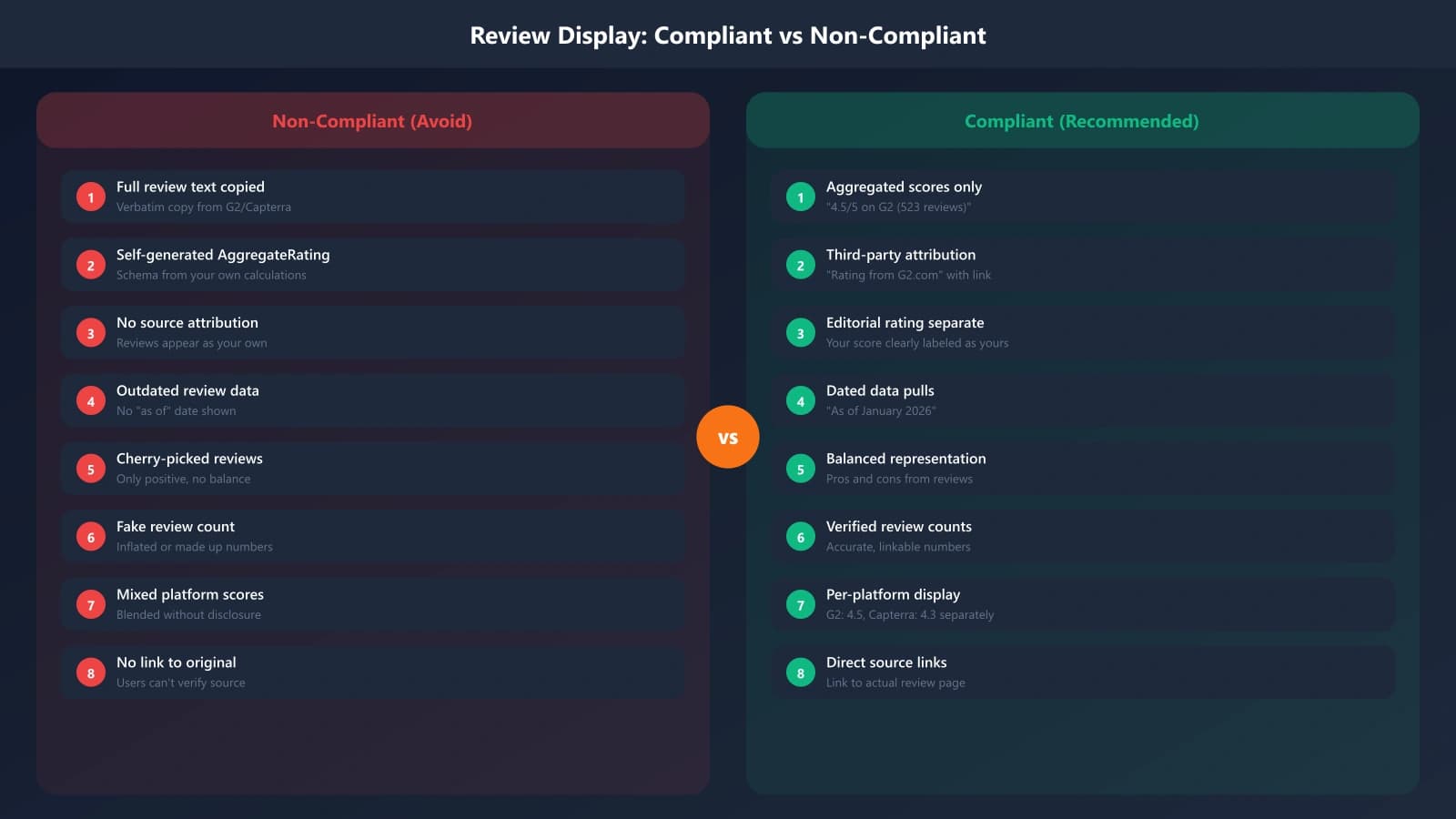Select the green badge 1 beside Aggregated scores only
The width and height of the screenshot is (1456, 819).
click(800, 196)
